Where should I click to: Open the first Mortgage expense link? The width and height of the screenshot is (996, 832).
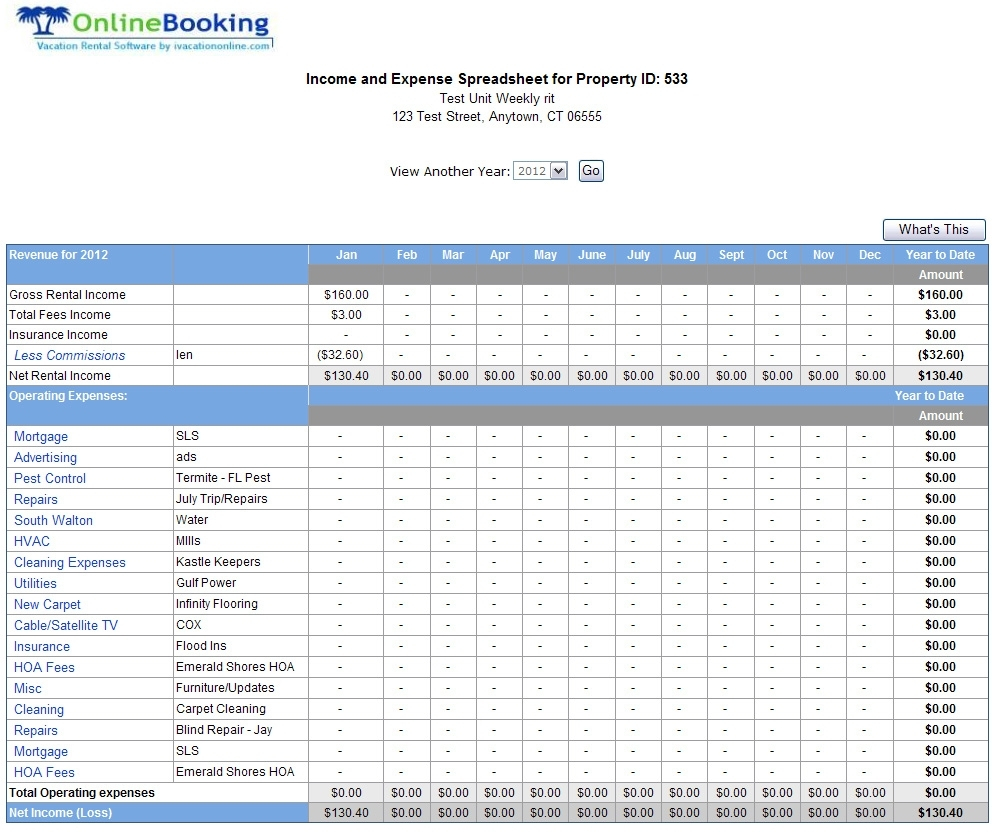41,436
